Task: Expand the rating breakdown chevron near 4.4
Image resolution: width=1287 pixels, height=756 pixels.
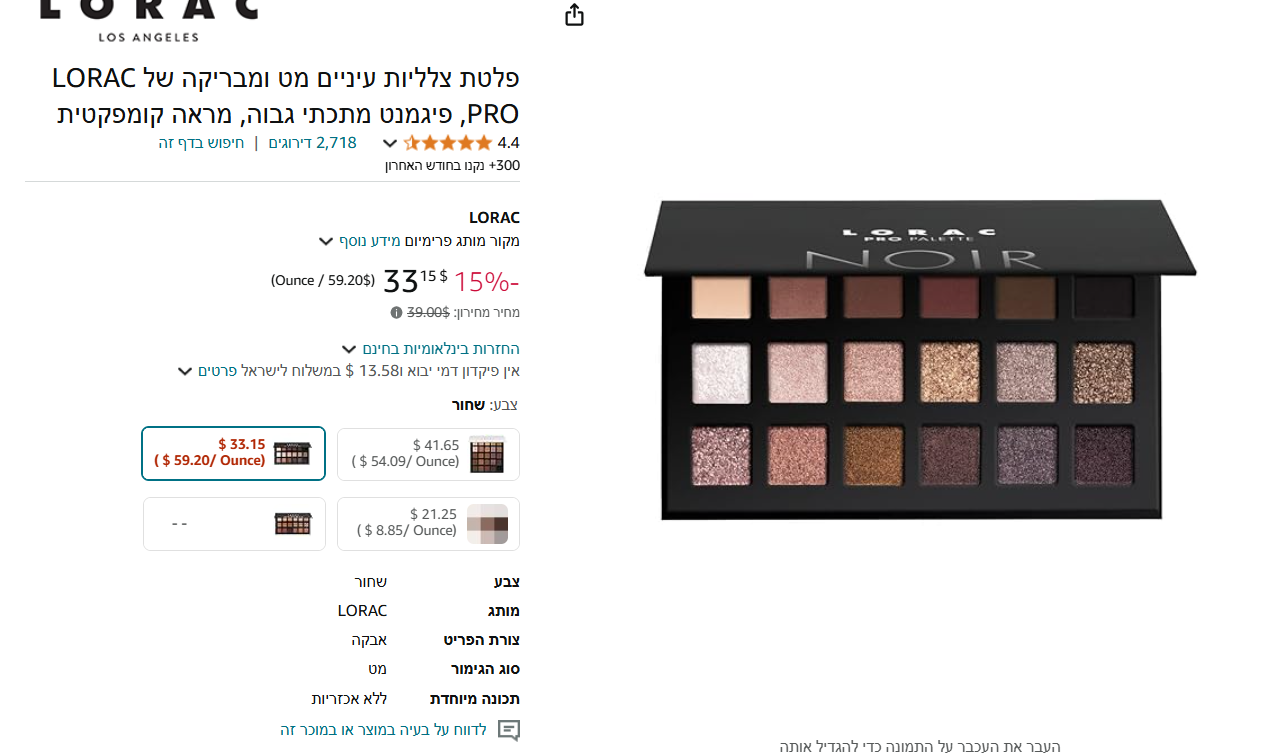Action: coord(390,143)
